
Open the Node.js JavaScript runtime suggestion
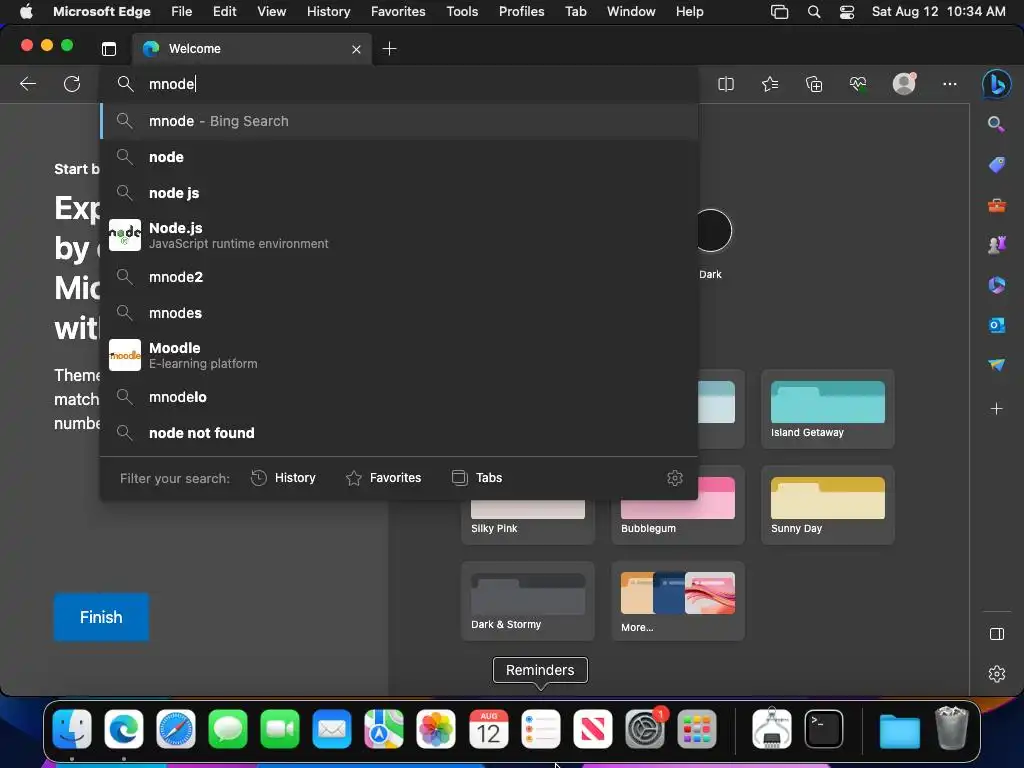[399, 235]
